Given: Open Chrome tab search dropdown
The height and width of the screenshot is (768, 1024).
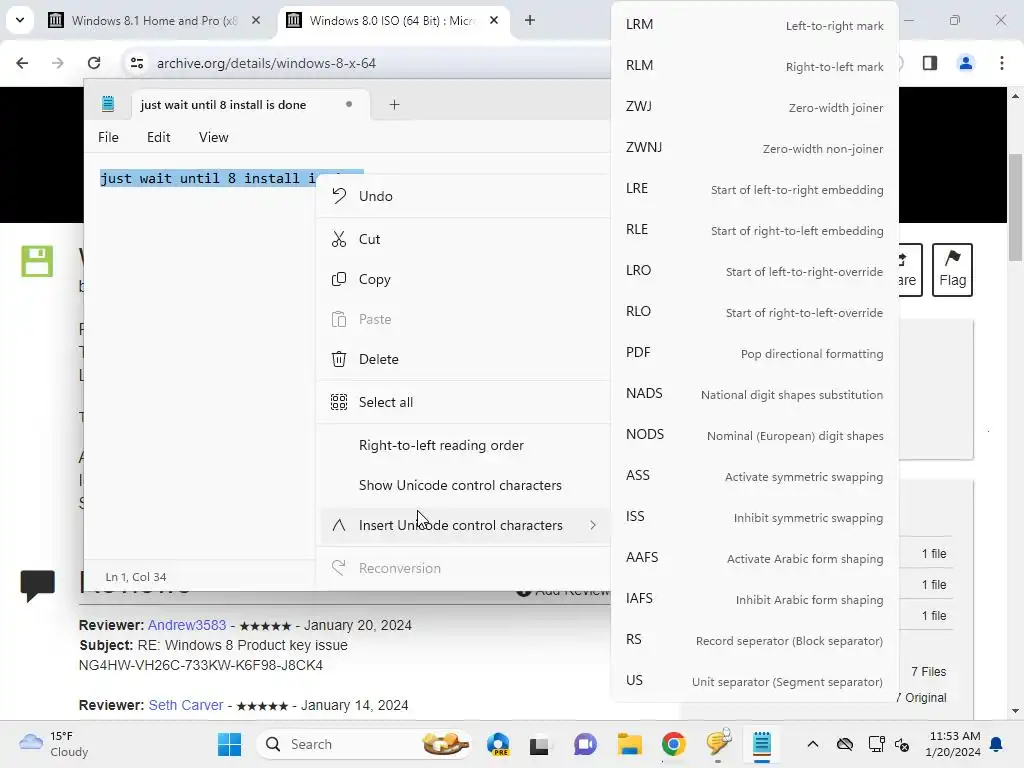Looking at the screenshot, I should tap(20, 20).
